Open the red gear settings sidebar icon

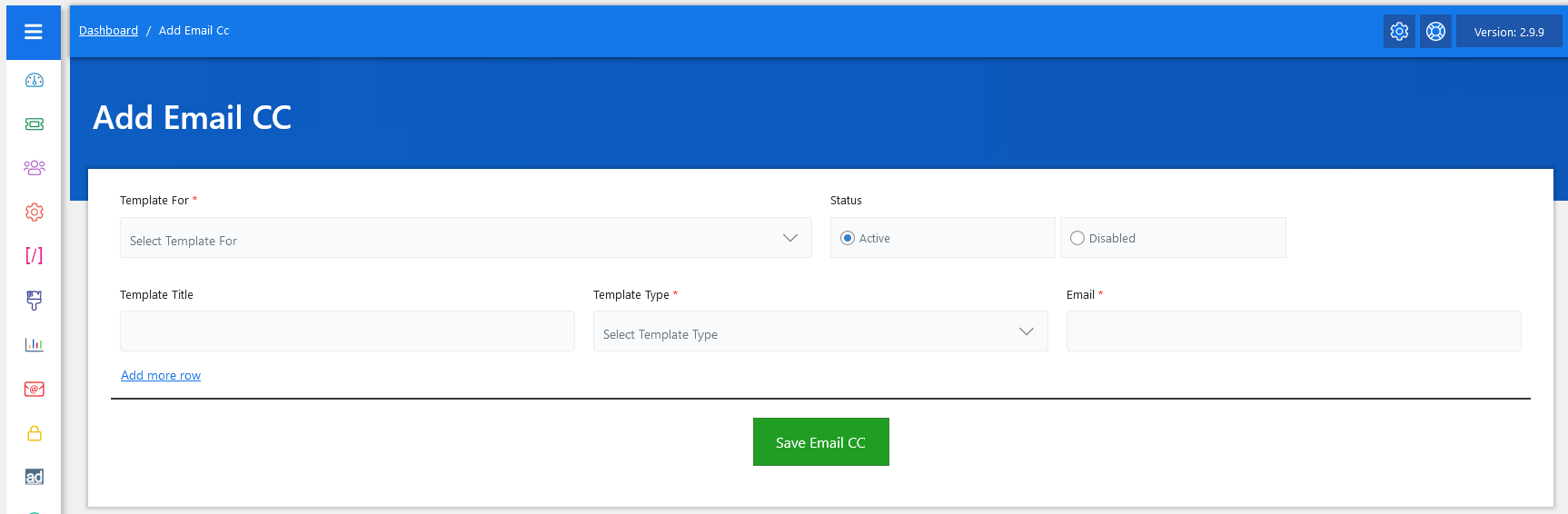pos(35,212)
